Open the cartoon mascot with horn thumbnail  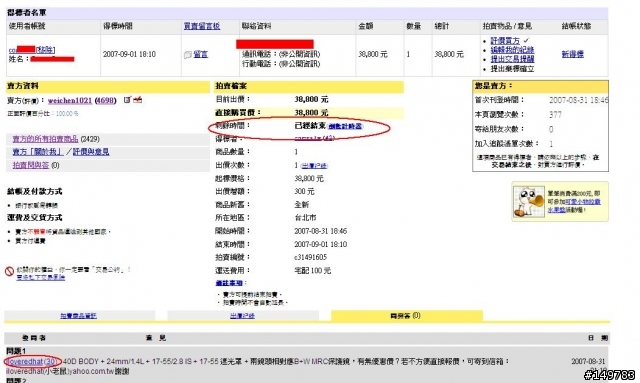(529, 202)
